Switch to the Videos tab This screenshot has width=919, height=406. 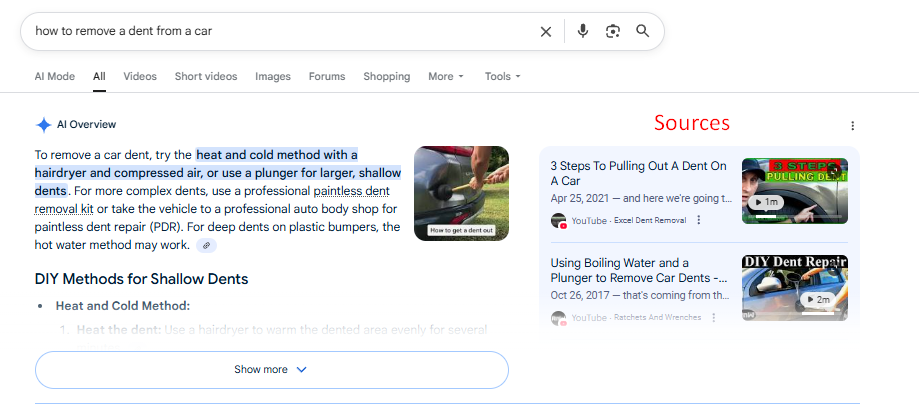140,76
